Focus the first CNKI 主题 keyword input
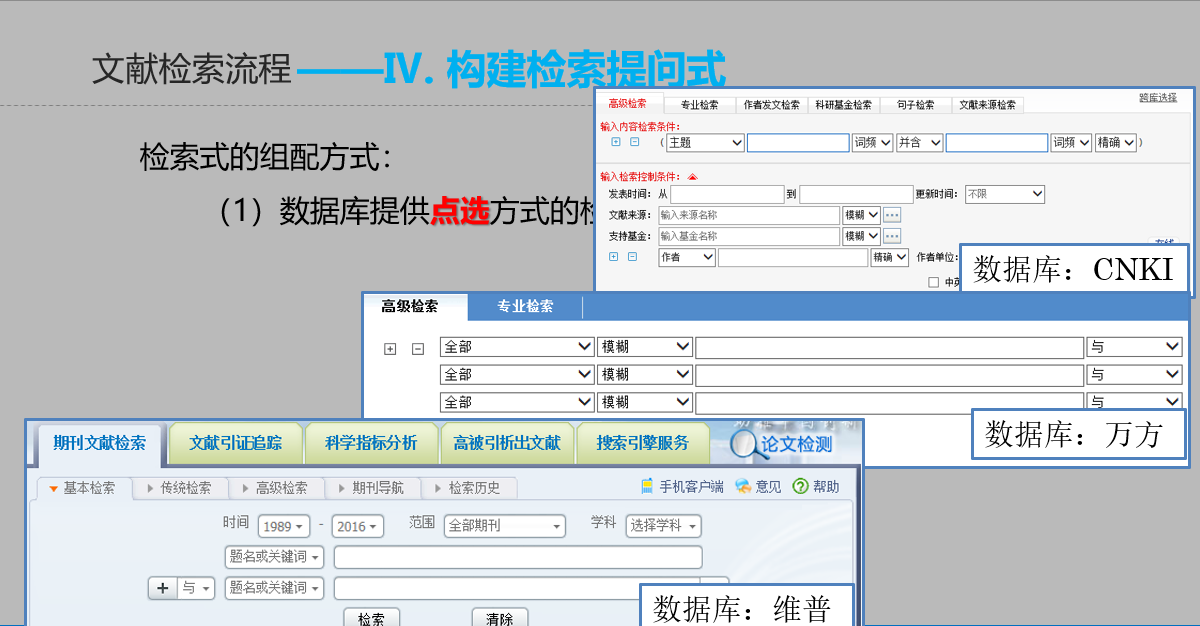Image resolution: width=1200 pixels, height=626 pixels. [798, 143]
